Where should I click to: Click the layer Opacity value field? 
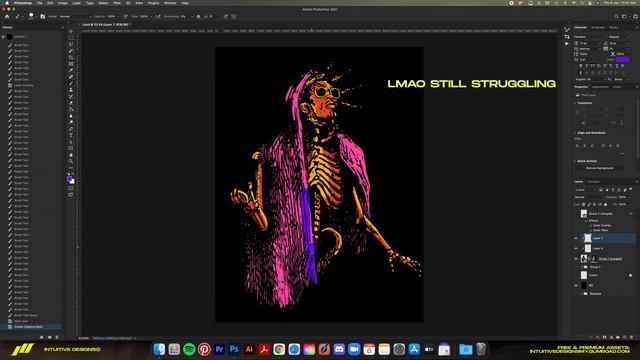point(622,197)
